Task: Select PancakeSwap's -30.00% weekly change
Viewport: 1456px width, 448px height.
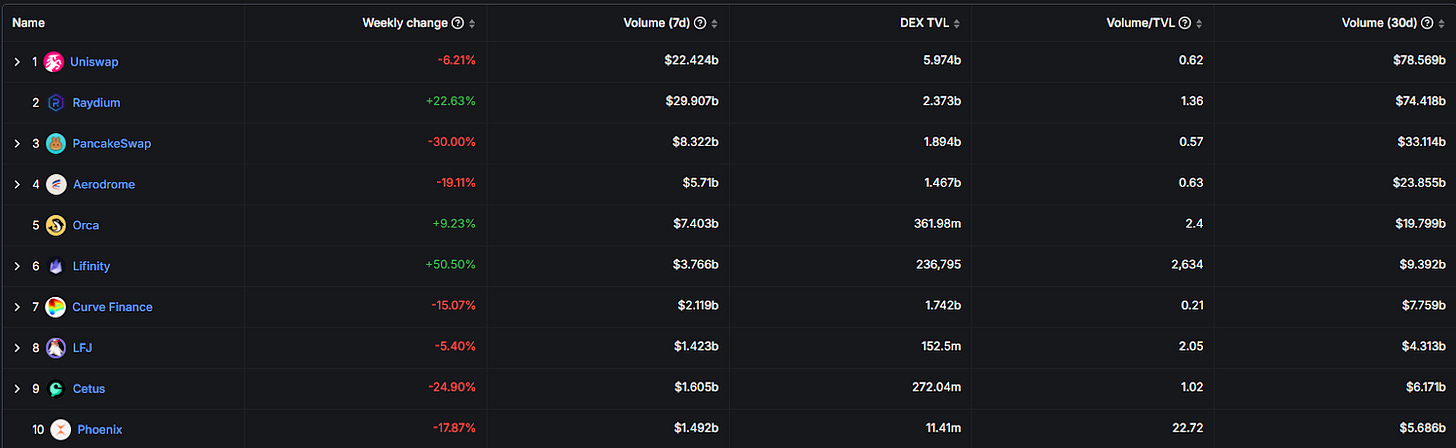Action: pyautogui.click(x=452, y=144)
